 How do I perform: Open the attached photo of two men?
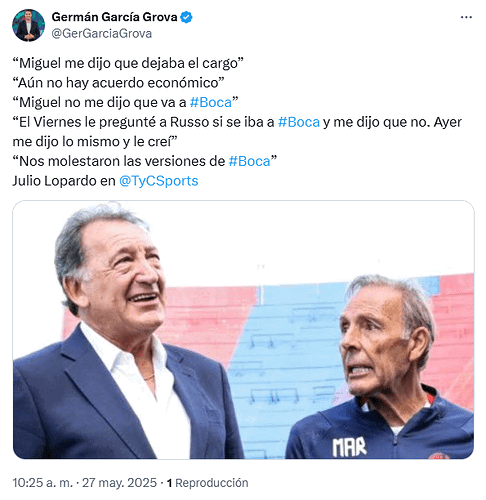(243, 330)
